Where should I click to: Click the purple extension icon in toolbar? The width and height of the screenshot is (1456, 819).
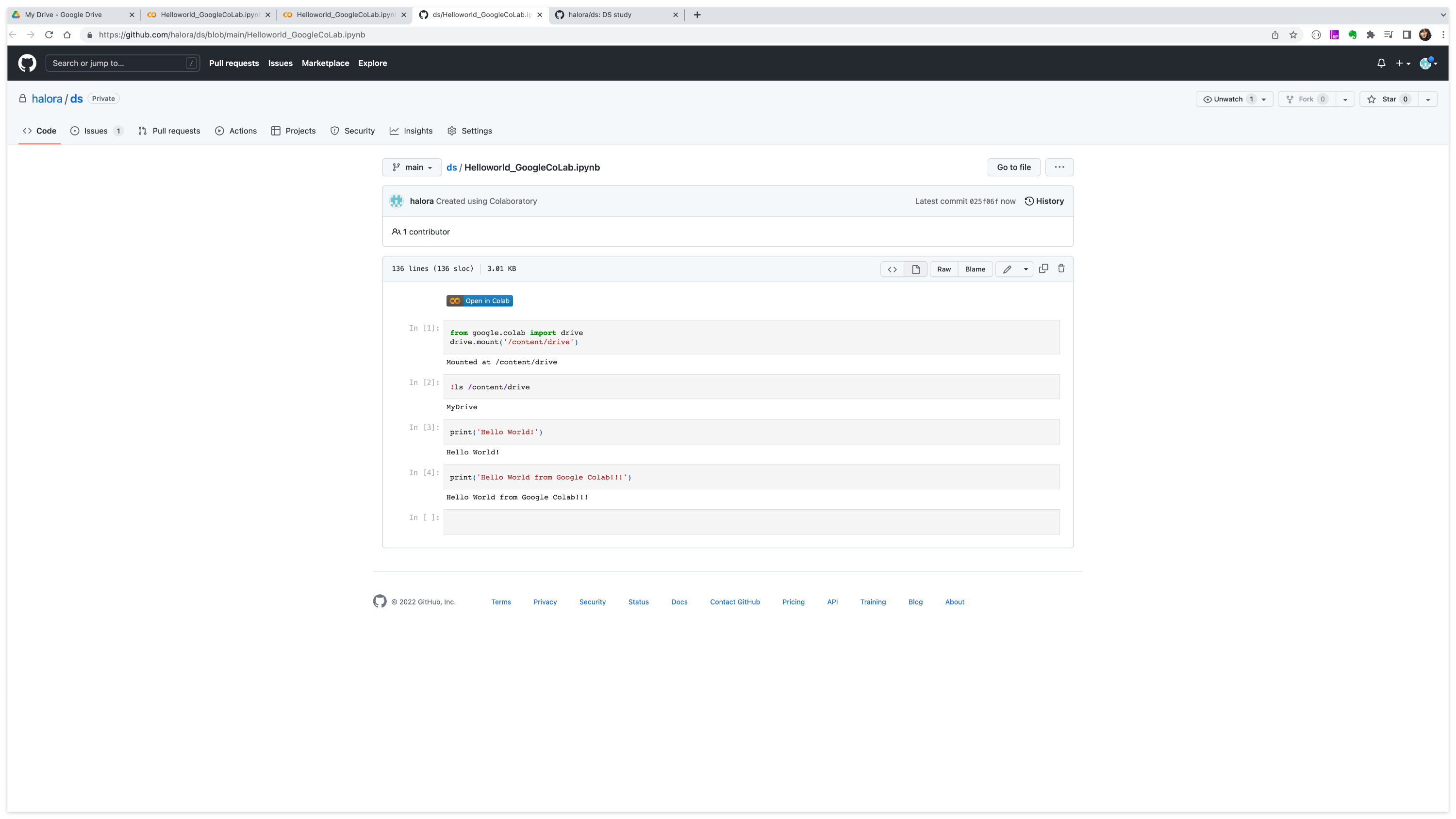[x=1334, y=34]
